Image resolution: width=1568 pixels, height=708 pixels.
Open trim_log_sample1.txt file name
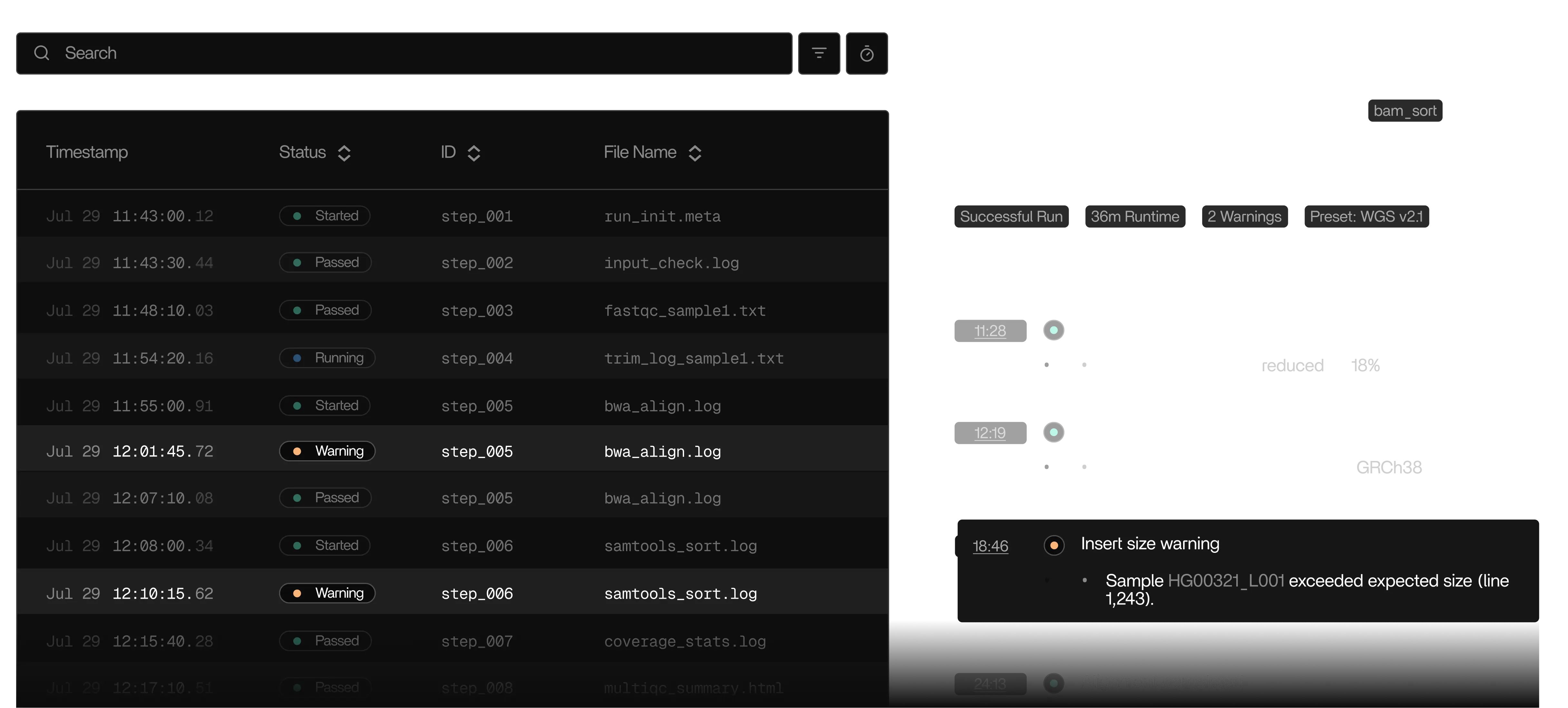pos(694,358)
